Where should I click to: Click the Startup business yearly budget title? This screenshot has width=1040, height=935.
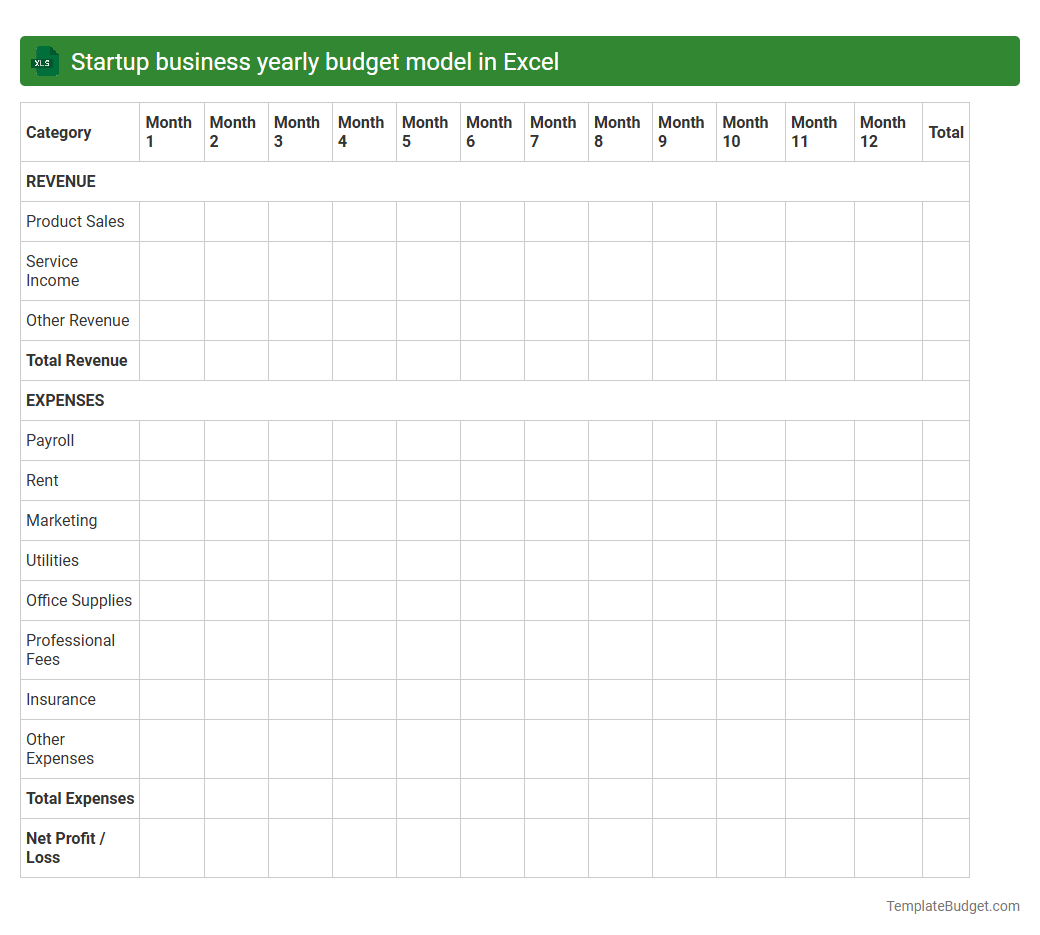[313, 61]
